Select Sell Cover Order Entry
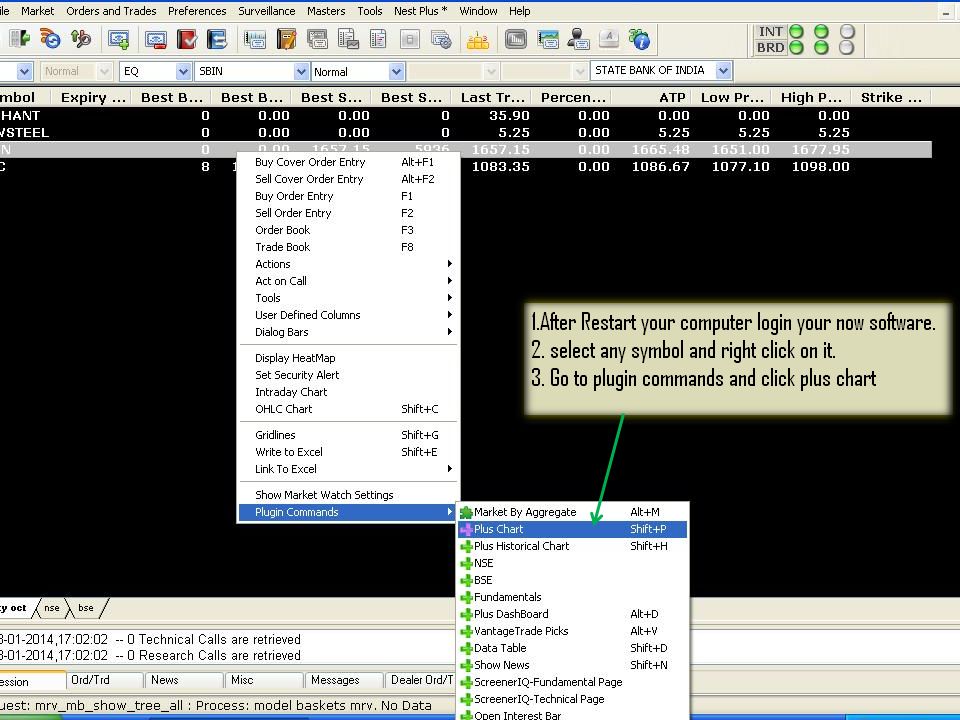The width and height of the screenshot is (960, 720). coord(348,179)
